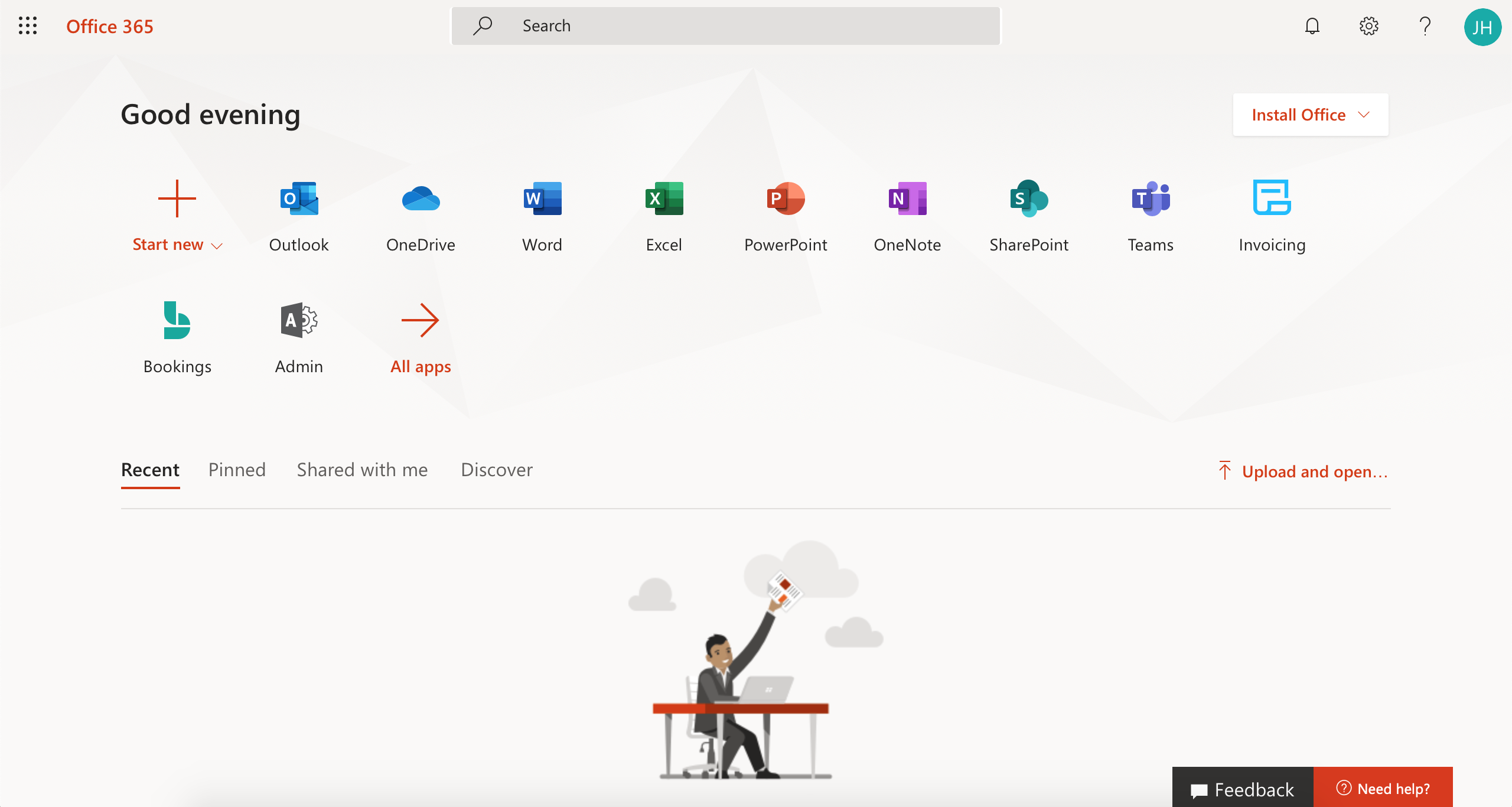Click the search magnifier icon
The width and height of the screenshot is (1512, 807).
[483, 26]
